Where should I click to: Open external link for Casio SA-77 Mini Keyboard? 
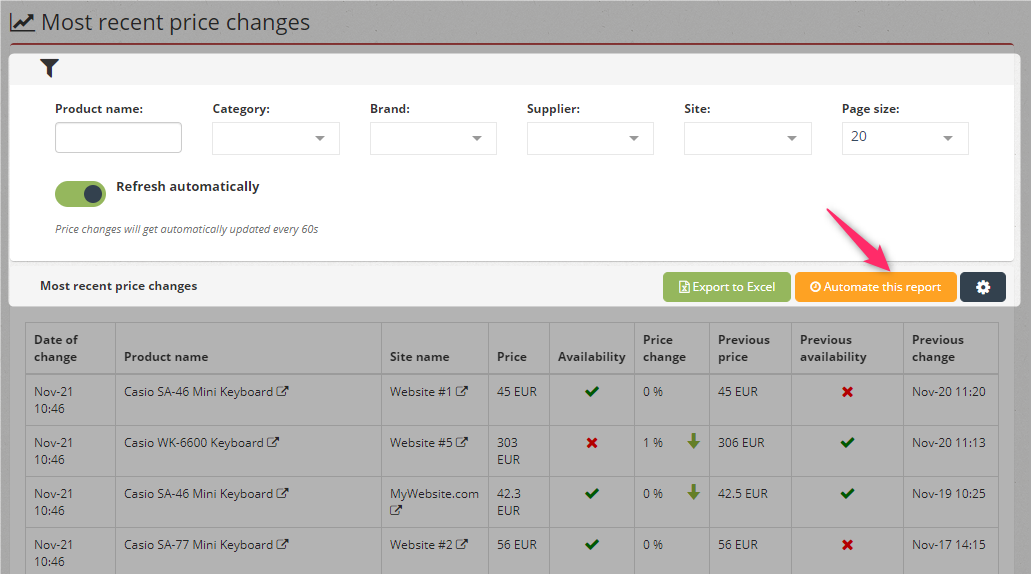(282, 544)
